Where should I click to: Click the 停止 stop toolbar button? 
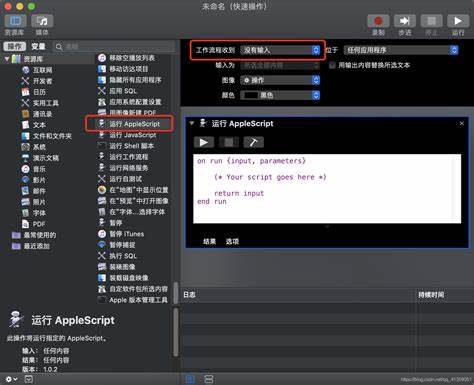pos(431,21)
